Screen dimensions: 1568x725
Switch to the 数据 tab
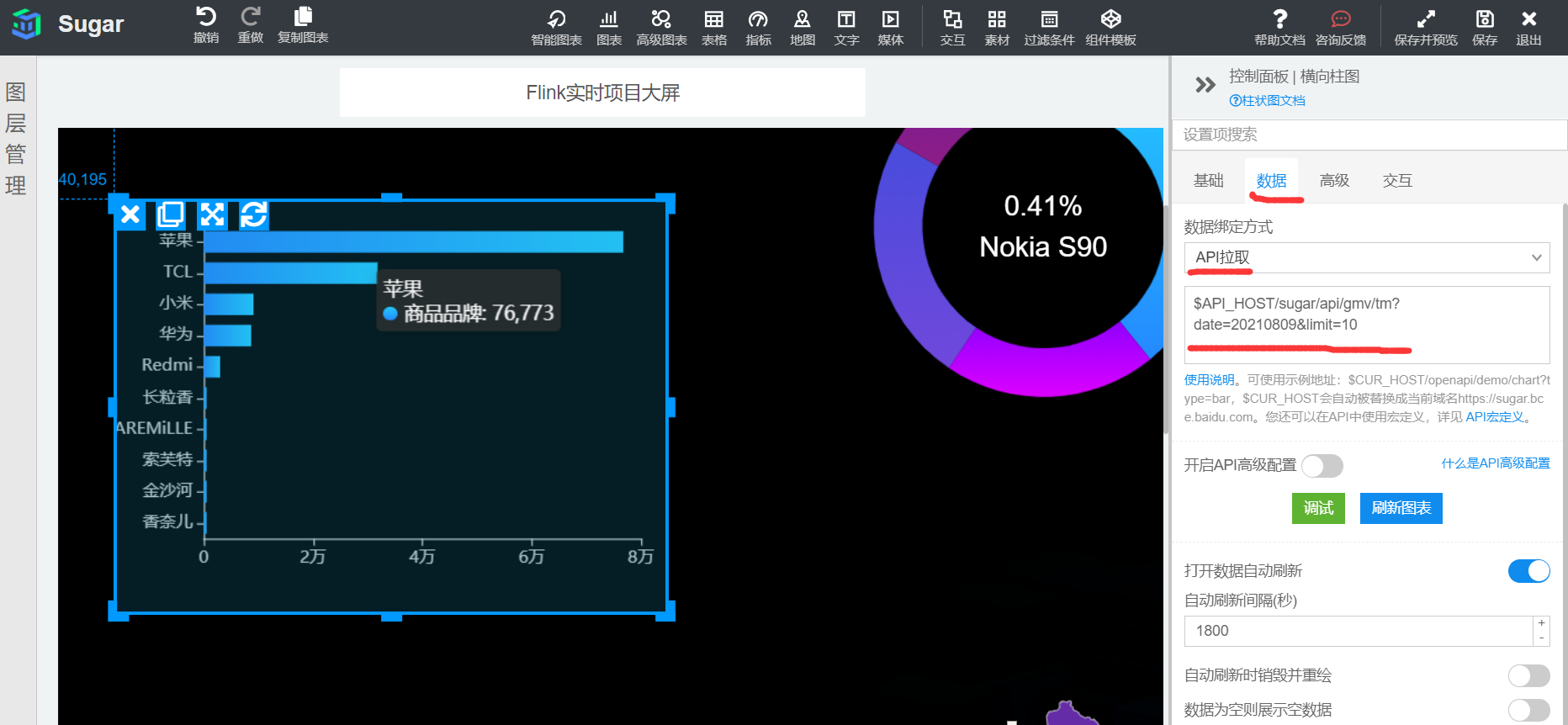coord(1271,180)
